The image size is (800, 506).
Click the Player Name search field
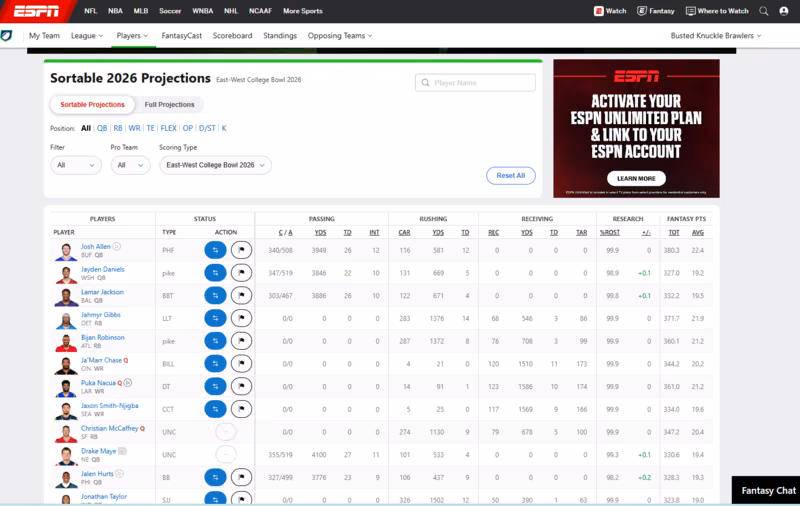475,83
